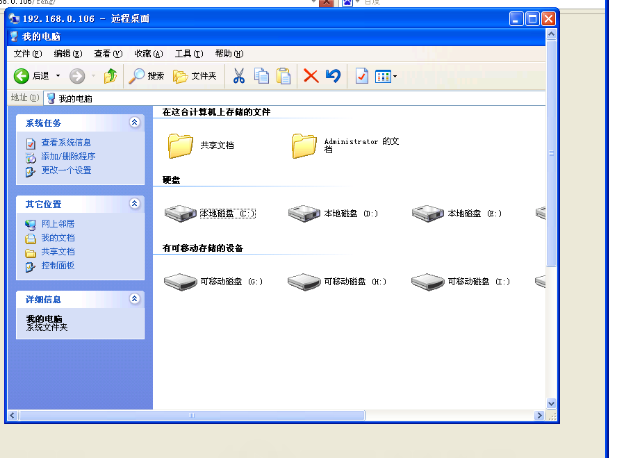Open the Views dropdown in toolbar

click(385, 76)
